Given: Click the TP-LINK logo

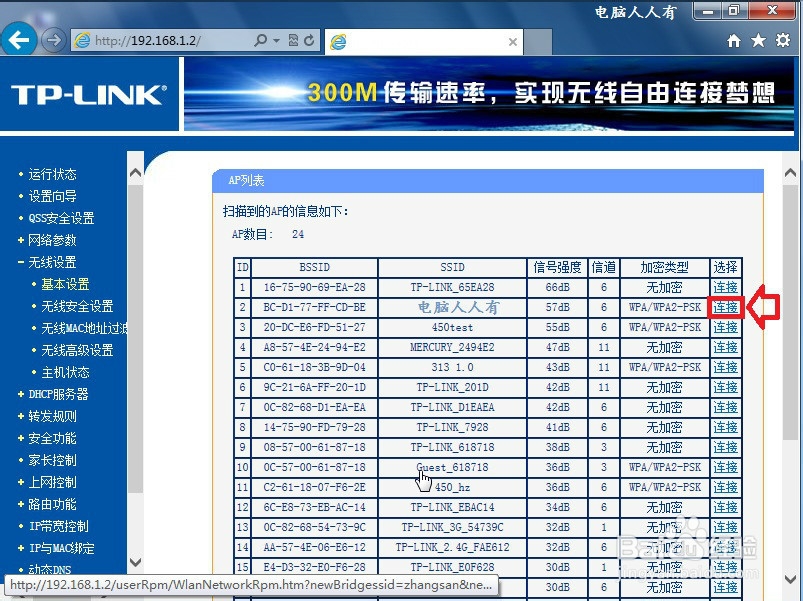Looking at the screenshot, I should pyautogui.click(x=89, y=95).
